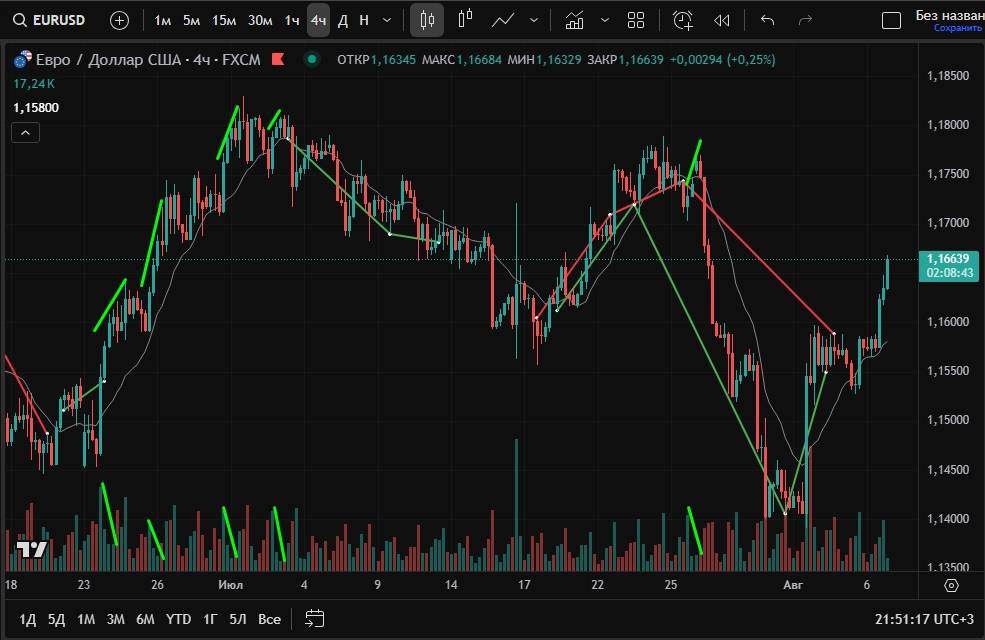The width and height of the screenshot is (985, 640).
Task: Click the EURUSD symbol search
Action: (x=50, y=20)
